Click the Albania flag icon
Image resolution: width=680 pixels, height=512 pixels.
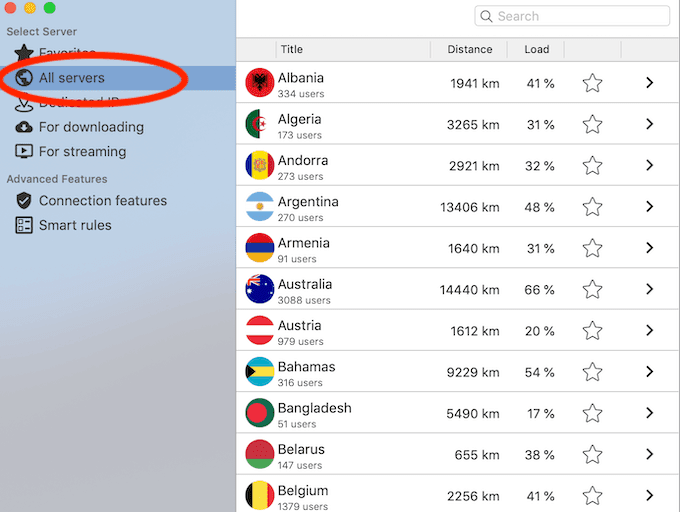pyautogui.click(x=259, y=83)
